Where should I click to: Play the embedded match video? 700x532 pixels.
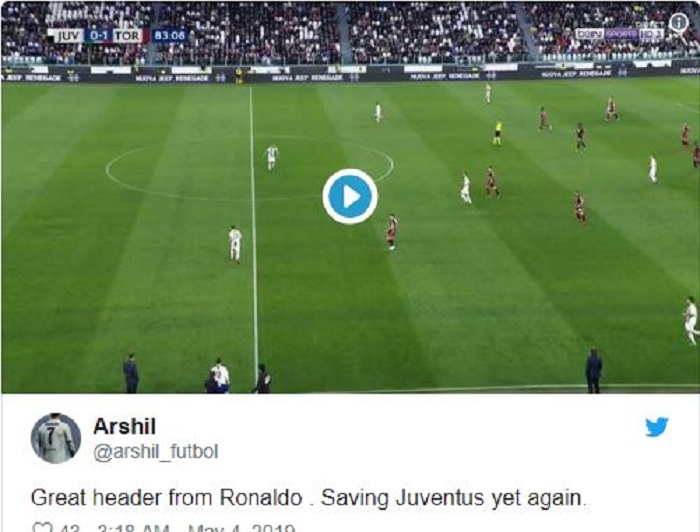pos(350,196)
